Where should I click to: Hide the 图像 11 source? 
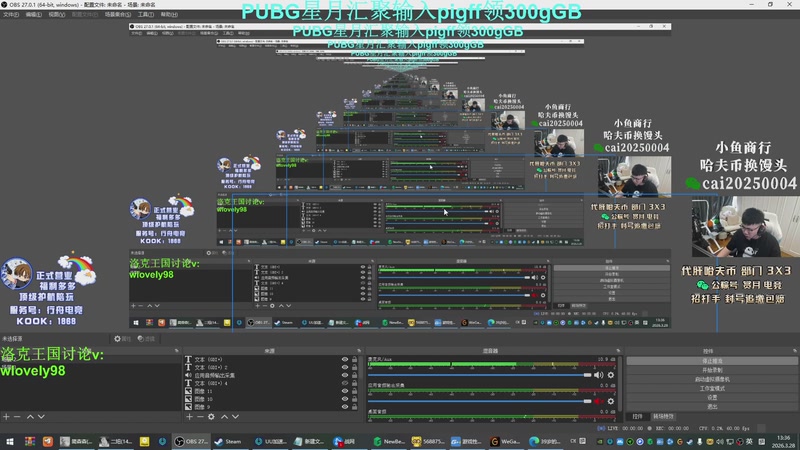click(345, 391)
